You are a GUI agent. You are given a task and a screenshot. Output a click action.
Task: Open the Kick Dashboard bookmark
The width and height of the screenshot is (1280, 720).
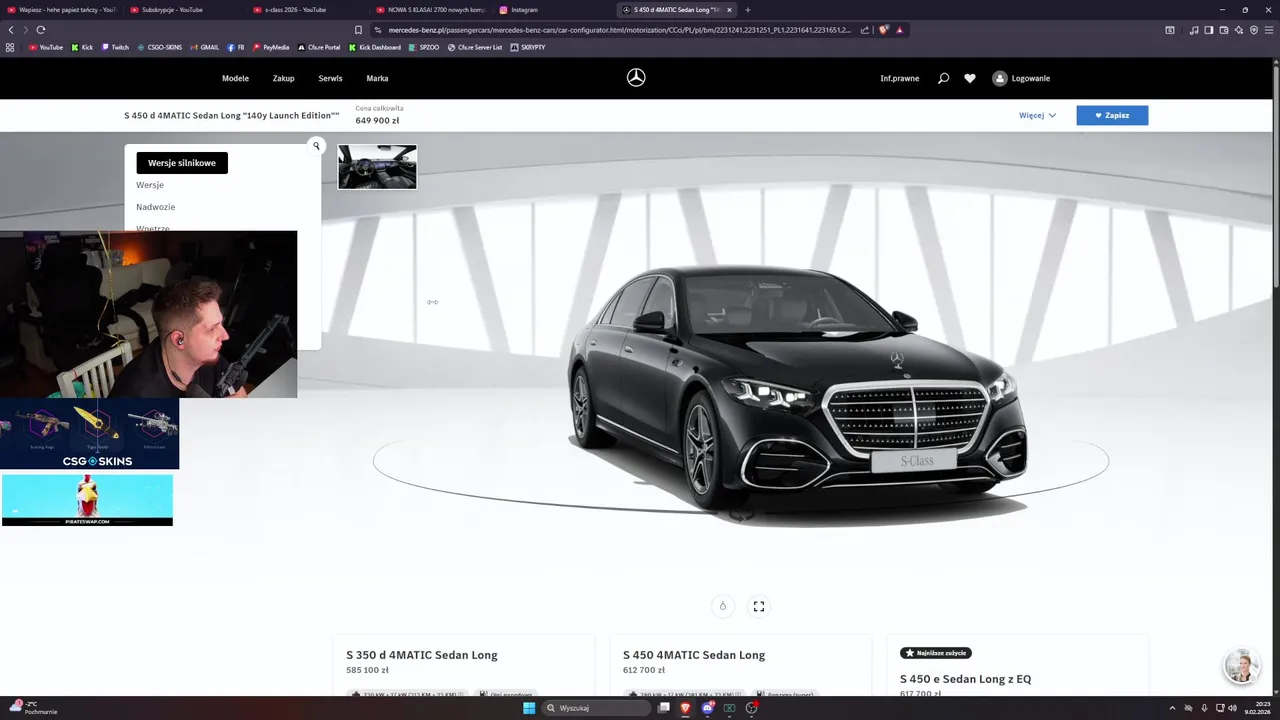point(375,47)
